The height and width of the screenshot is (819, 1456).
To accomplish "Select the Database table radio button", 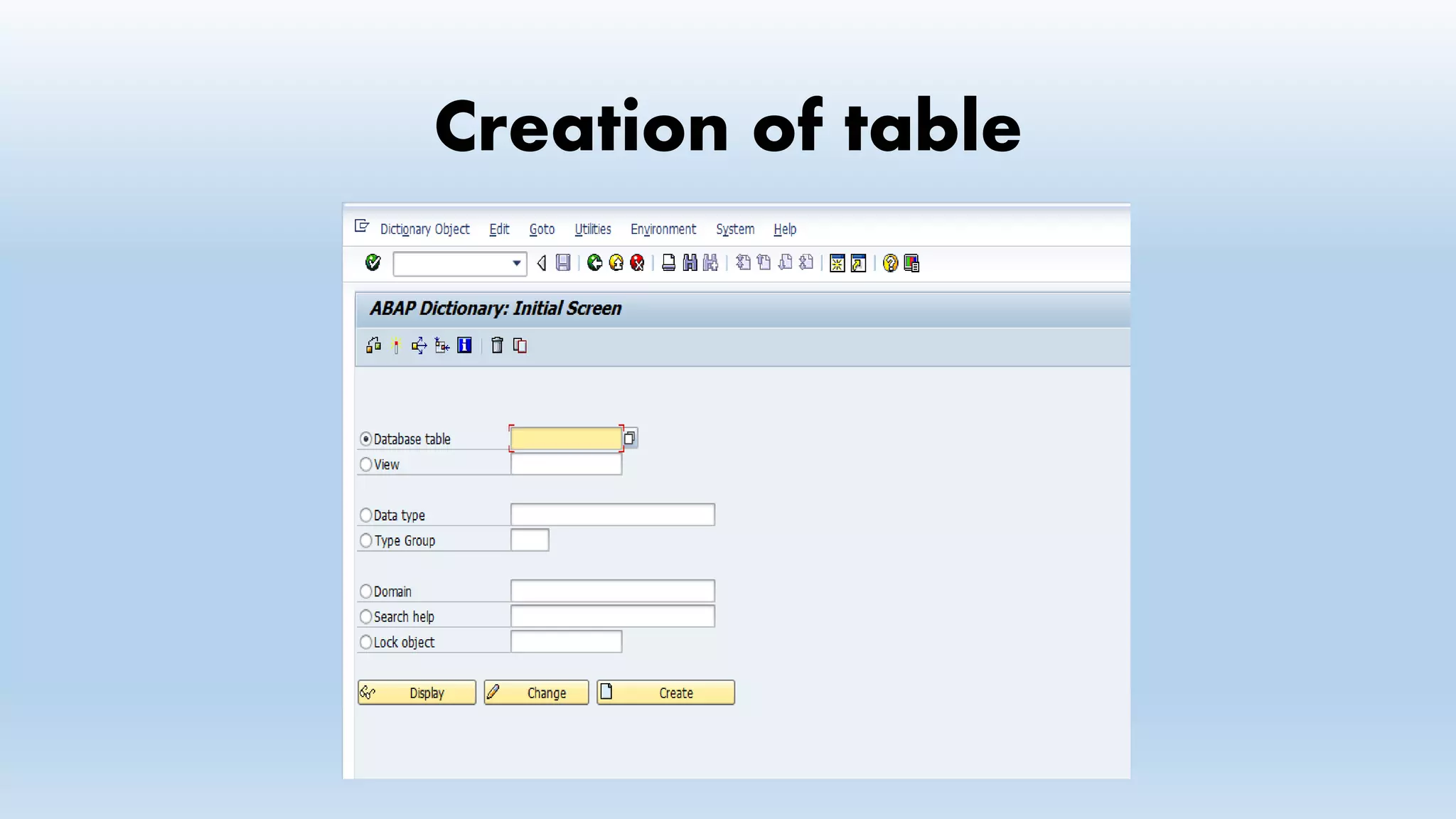I will pos(365,439).
